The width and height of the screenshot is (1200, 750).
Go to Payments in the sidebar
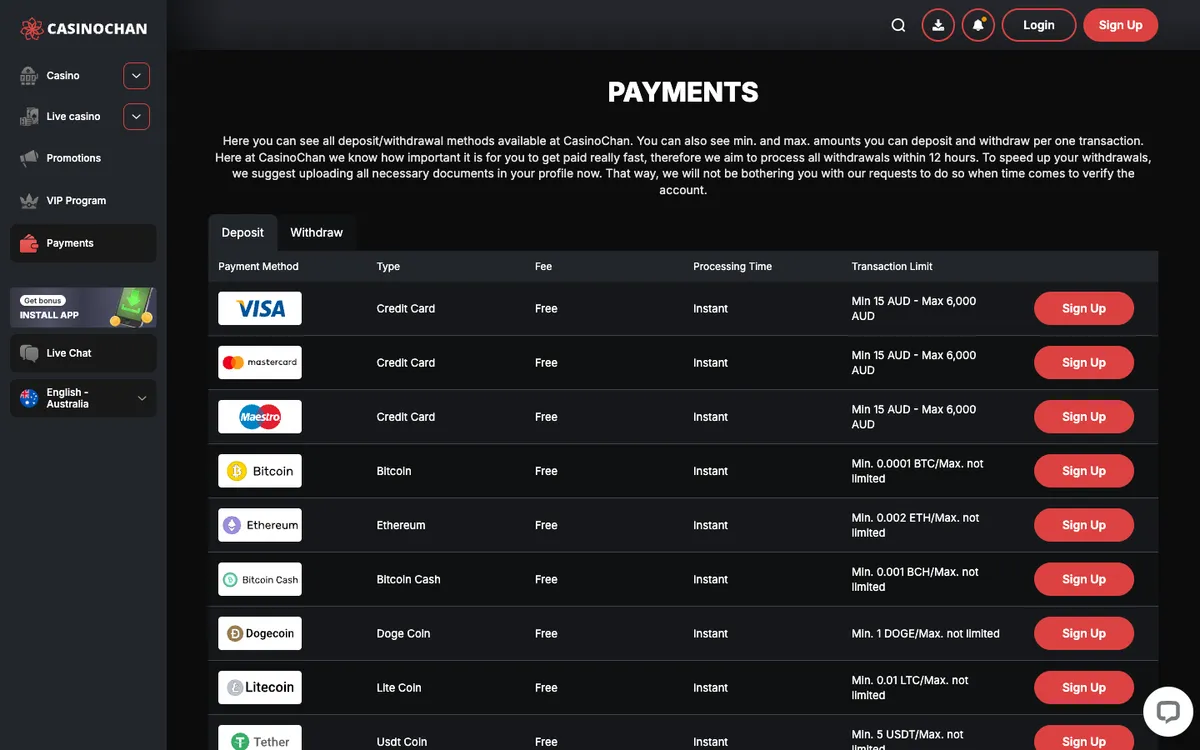pos(83,243)
